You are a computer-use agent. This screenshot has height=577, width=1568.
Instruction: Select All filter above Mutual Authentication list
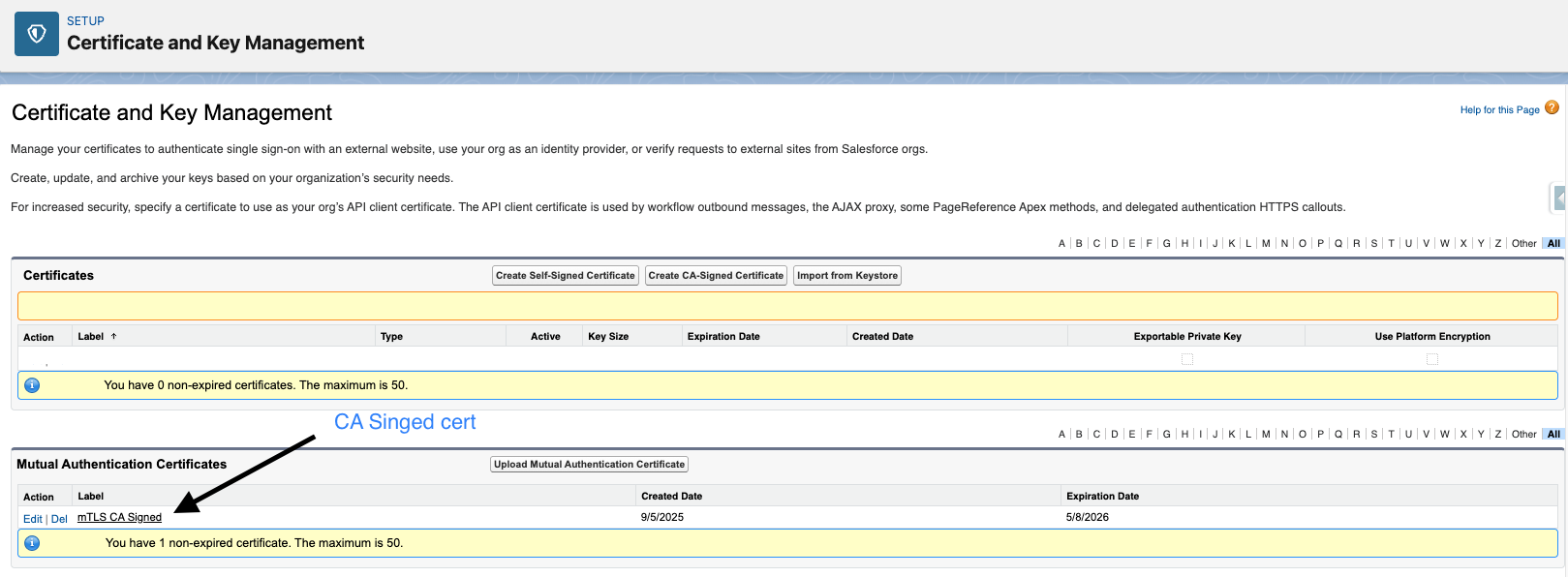pos(1553,435)
